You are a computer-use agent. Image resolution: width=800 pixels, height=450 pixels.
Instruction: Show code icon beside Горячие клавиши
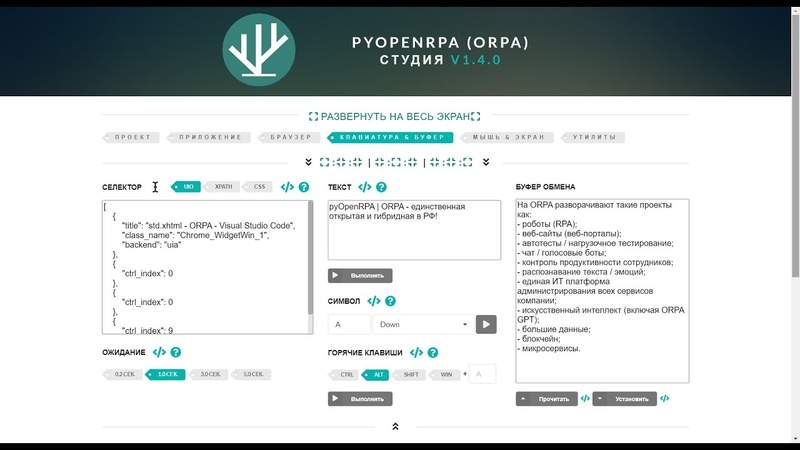(x=416, y=353)
